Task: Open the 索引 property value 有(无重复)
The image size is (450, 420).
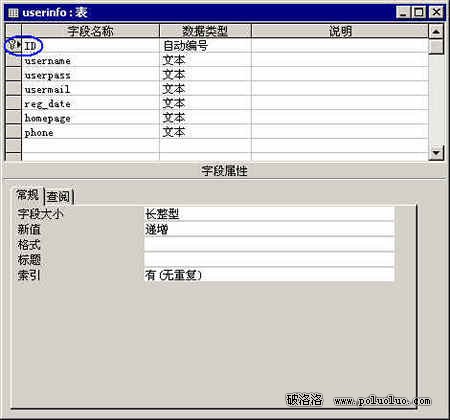Action: [x=269, y=275]
